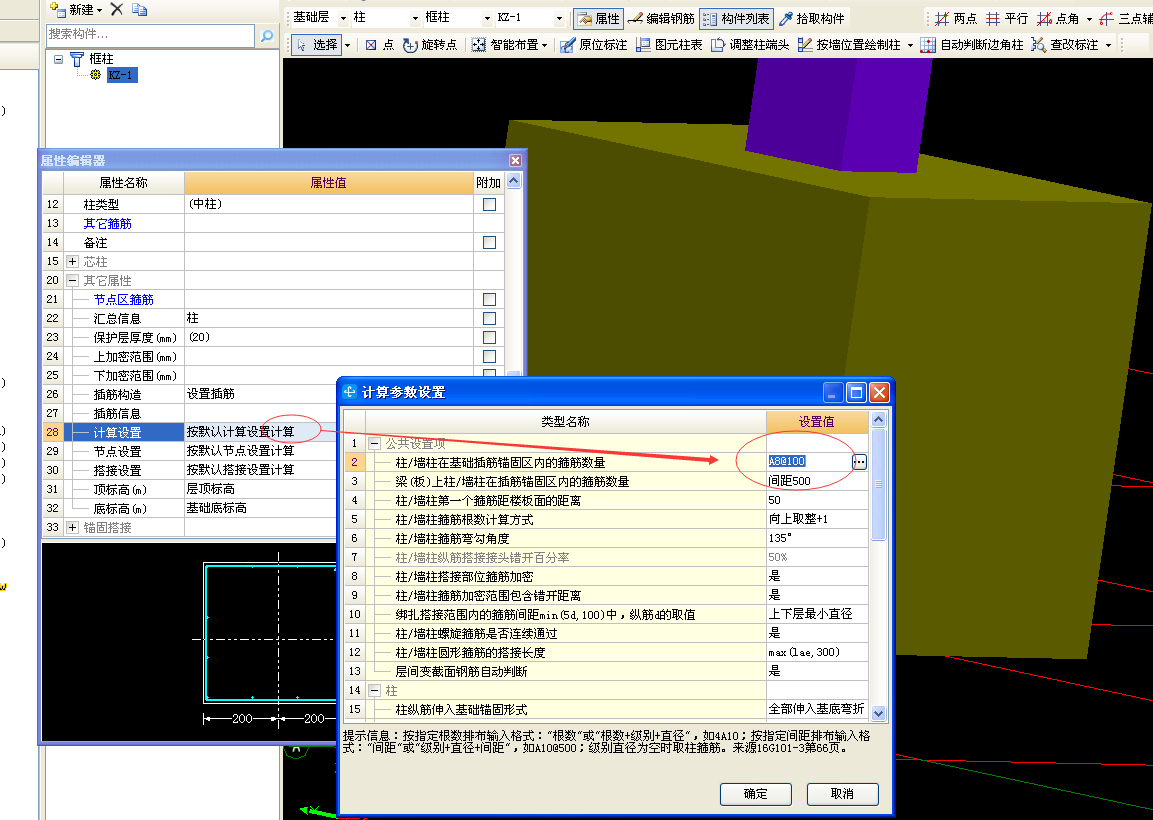Expand 锚固搭接 property group
Viewport: 1153px width, 820px height.
pyautogui.click(x=72, y=527)
